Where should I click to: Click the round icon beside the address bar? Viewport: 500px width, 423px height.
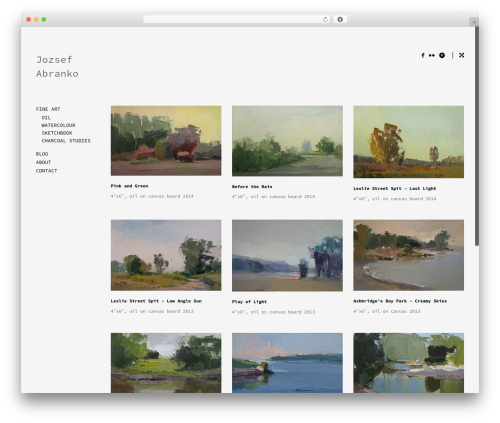(340, 19)
